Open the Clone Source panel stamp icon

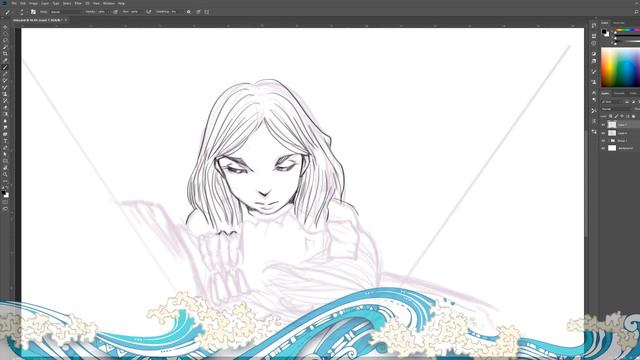pyautogui.click(x=594, y=82)
